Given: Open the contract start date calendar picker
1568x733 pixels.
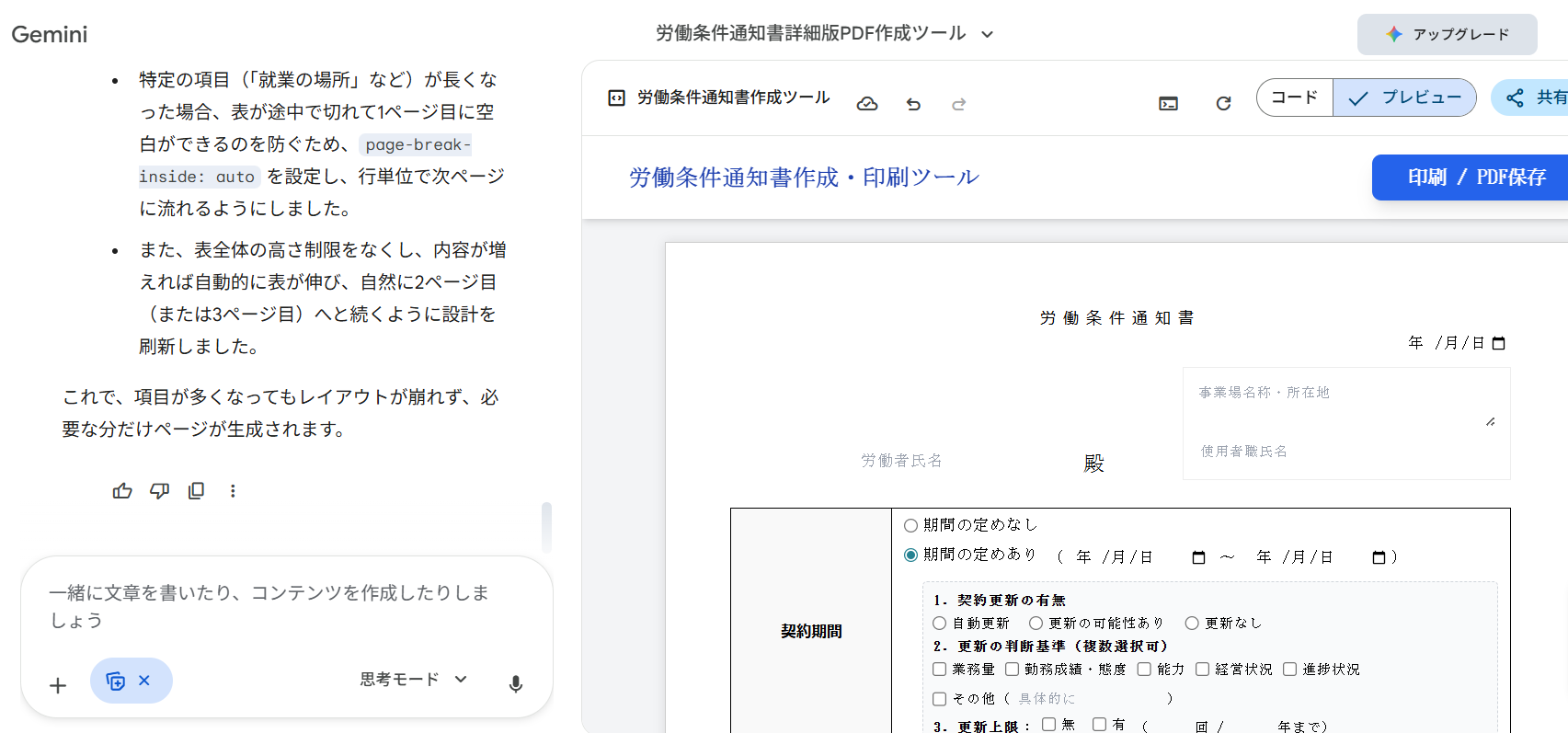Looking at the screenshot, I should tap(1198, 557).
